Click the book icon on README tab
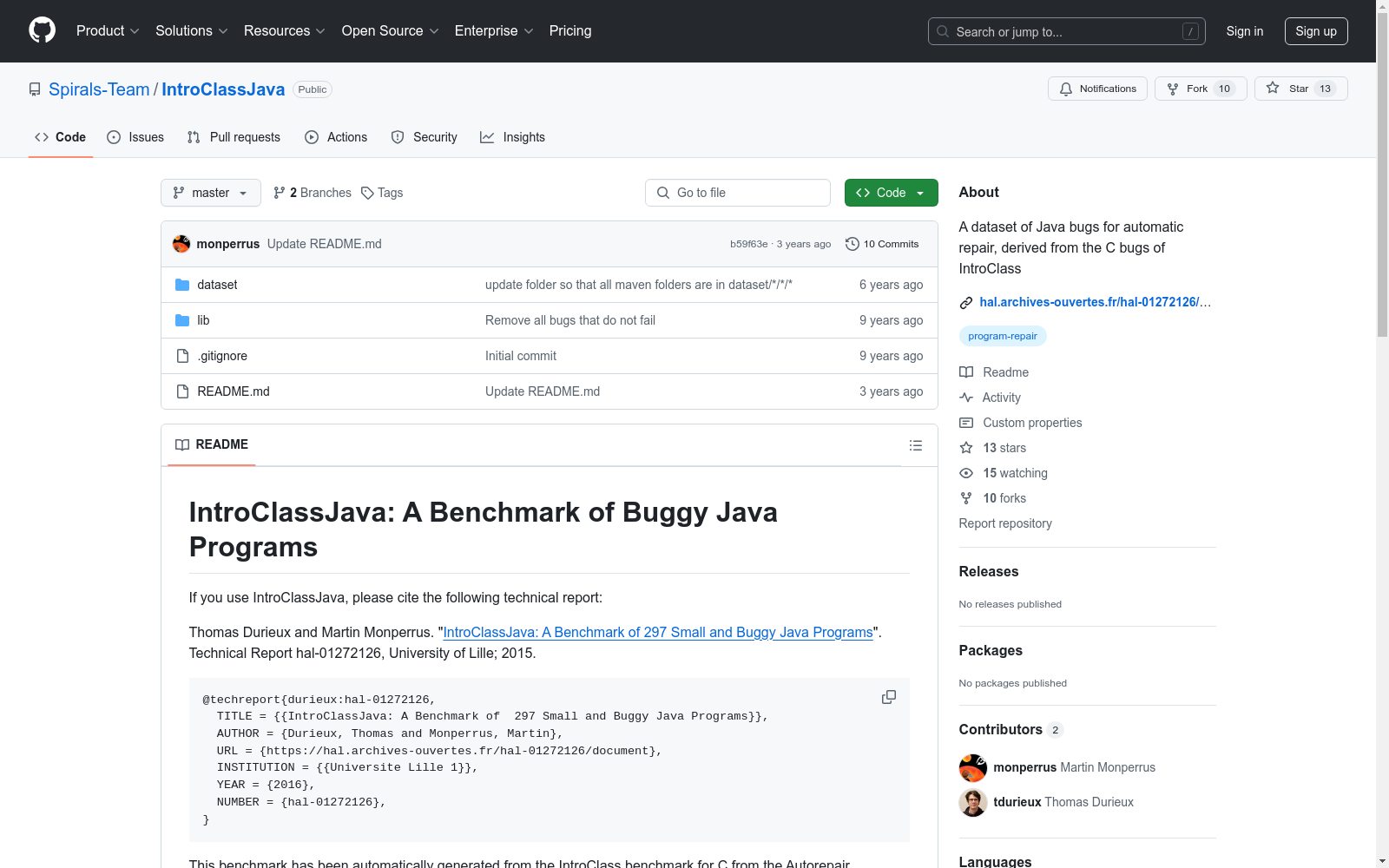Screen dimensions: 1389x868 point(182,444)
